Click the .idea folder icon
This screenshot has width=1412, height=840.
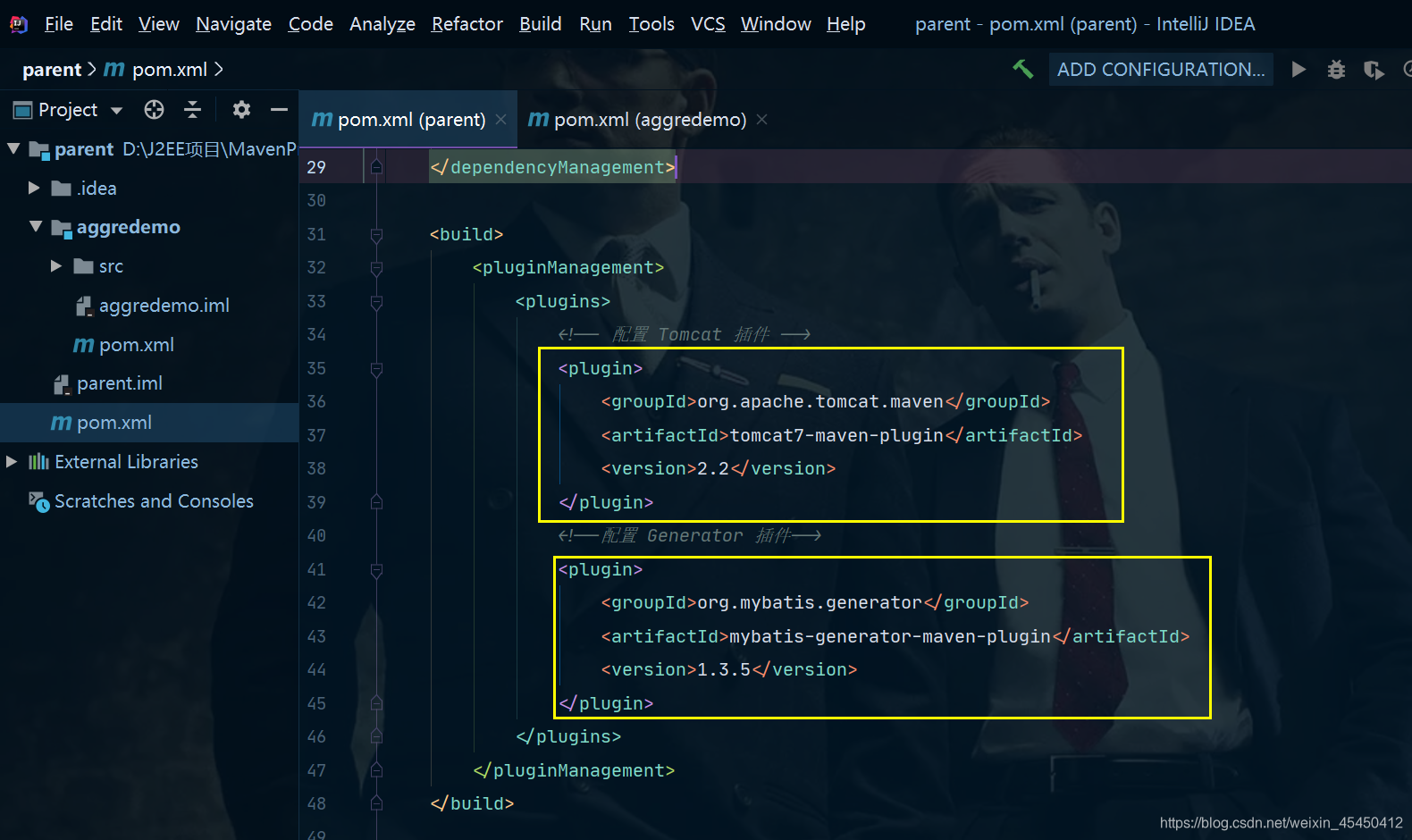tap(62, 188)
